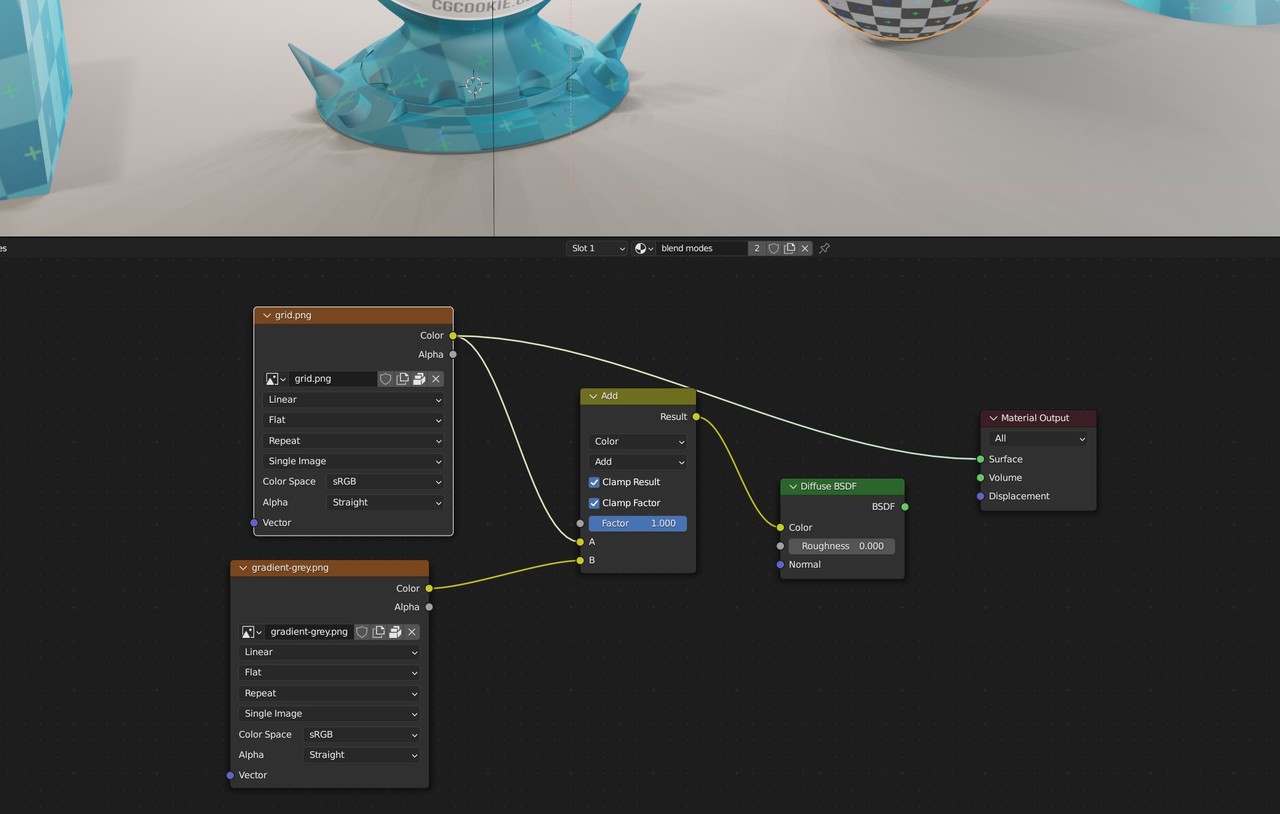Click Color output socket of grid.png node

pyautogui.click(x=453, y=336)
